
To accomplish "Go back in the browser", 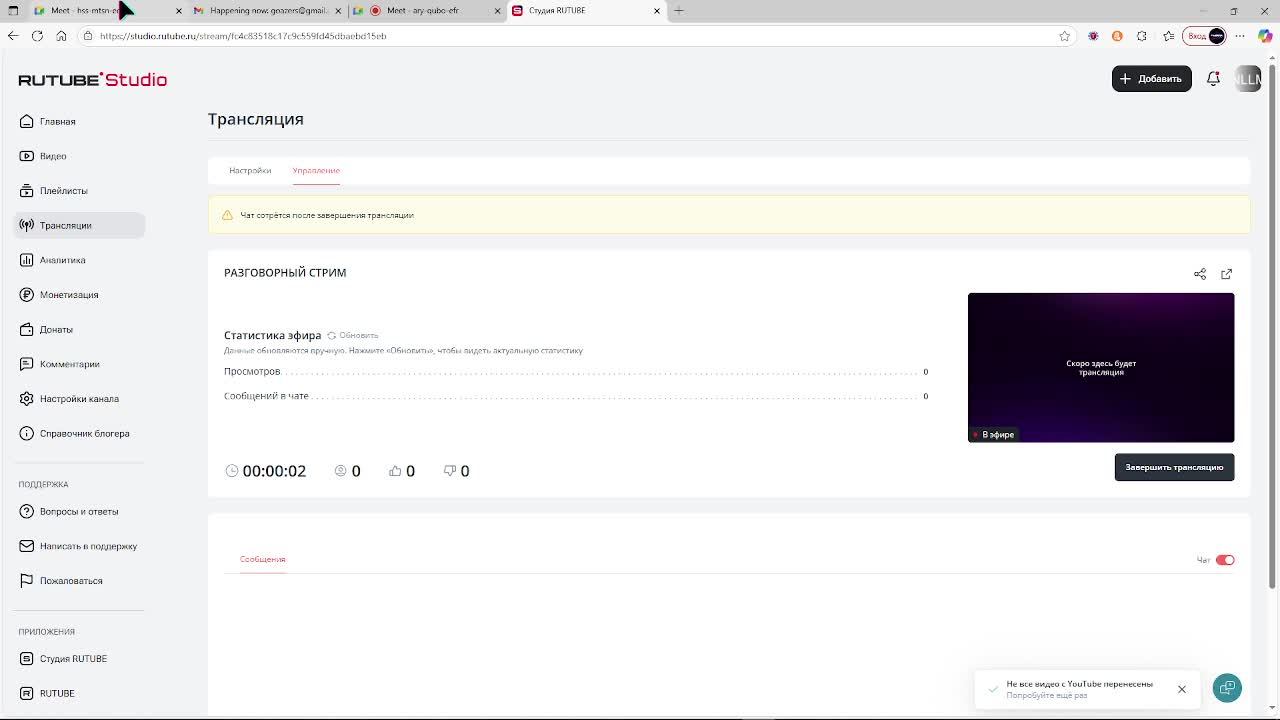I will click(13, 36).
